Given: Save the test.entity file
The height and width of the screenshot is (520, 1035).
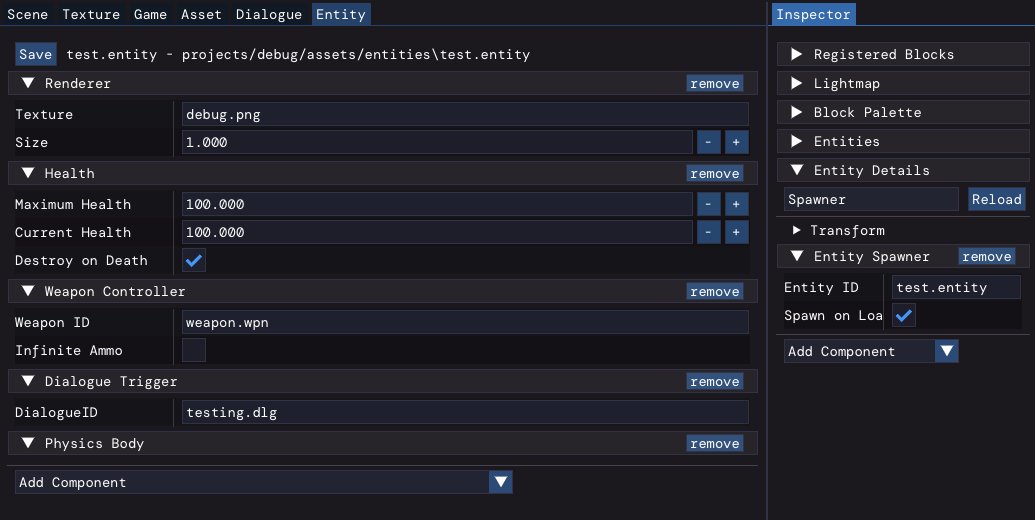Looking at the screenshot, I should pyautogui.click(x=36, y=54).
